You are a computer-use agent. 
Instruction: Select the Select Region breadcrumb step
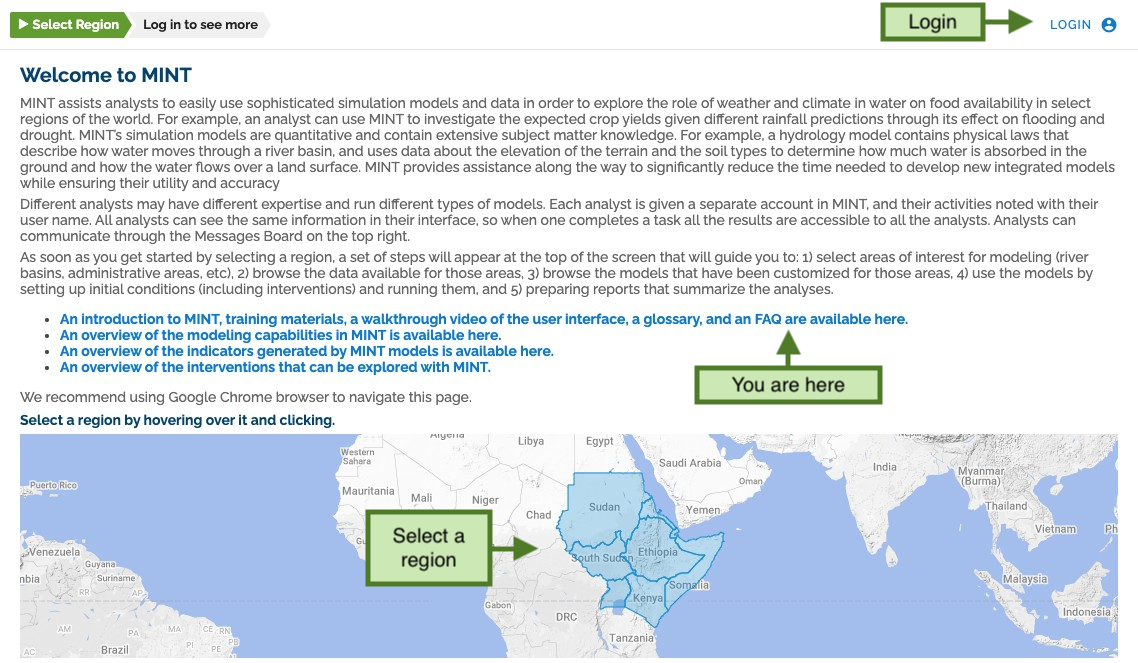[x=70, y=25]
